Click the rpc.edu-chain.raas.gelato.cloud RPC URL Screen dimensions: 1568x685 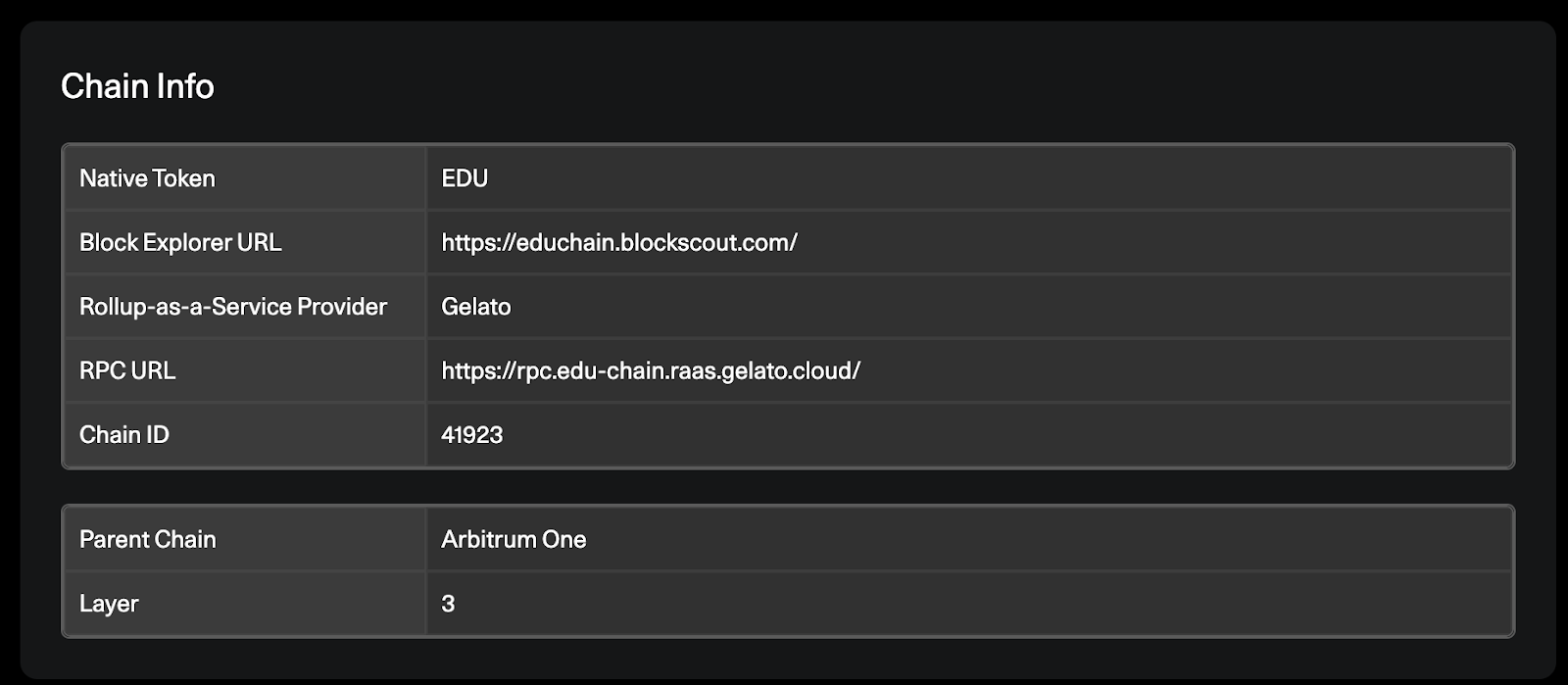(x=651, y=371)
